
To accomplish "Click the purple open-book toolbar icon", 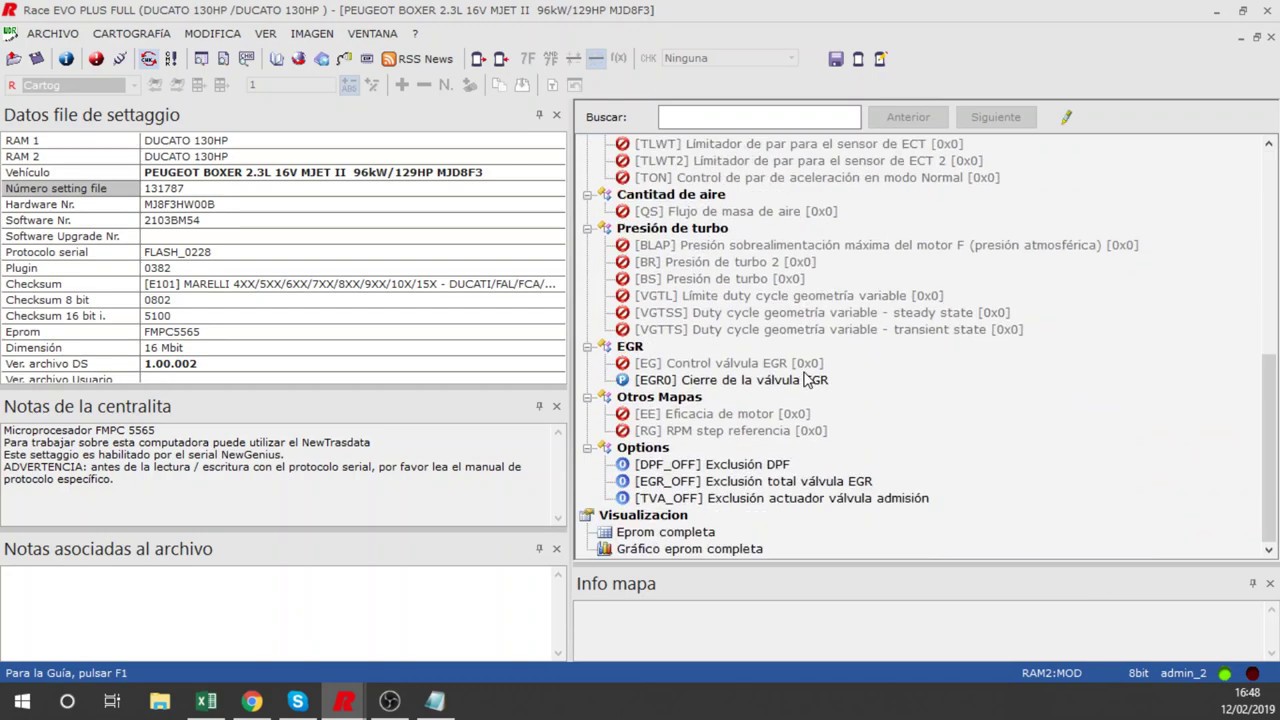I will tap(276, 59).
